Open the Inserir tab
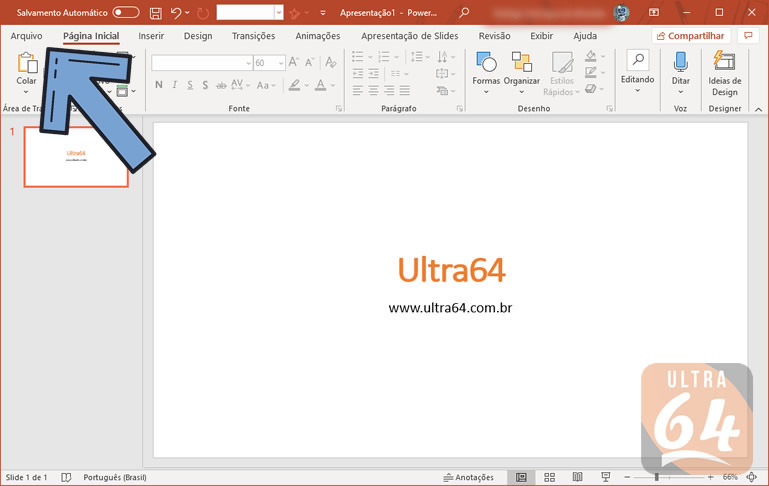 151,36
